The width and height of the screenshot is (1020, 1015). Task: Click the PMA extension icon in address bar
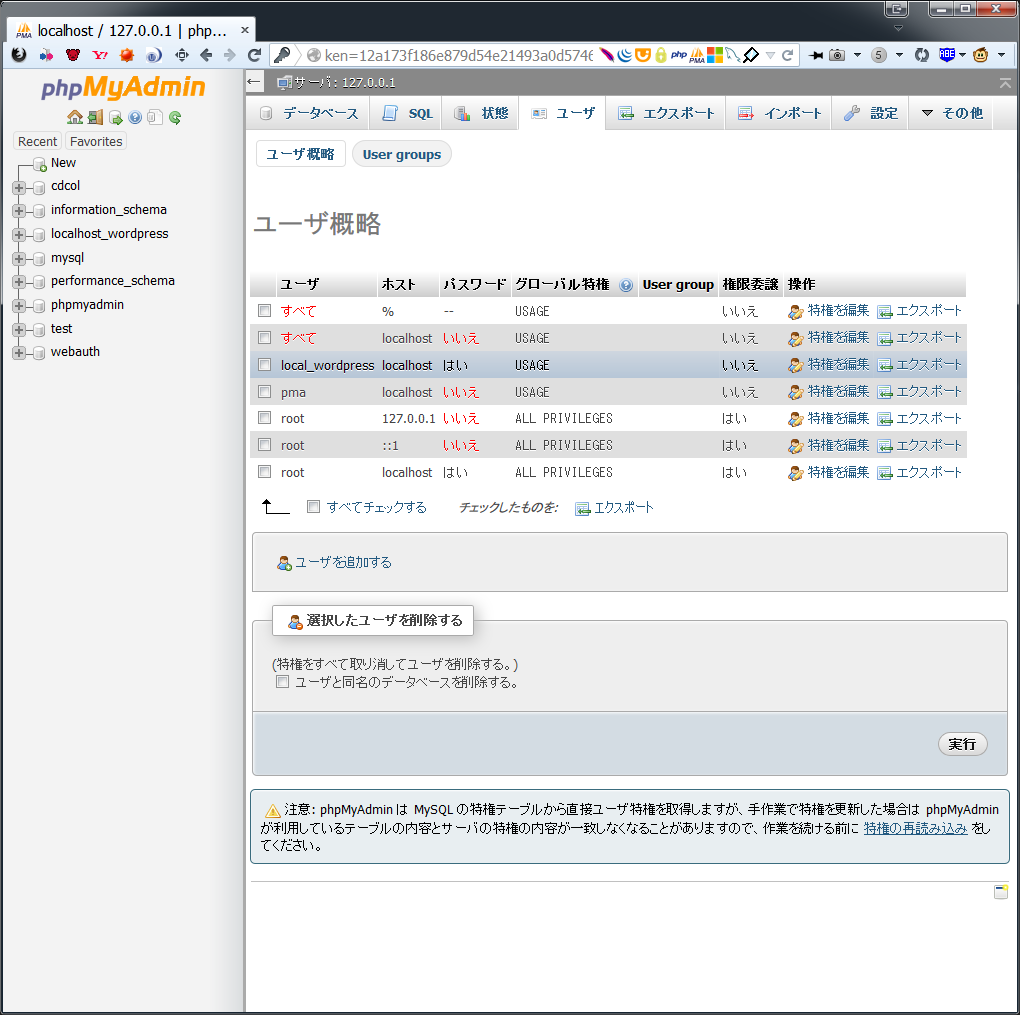(697, 55)
